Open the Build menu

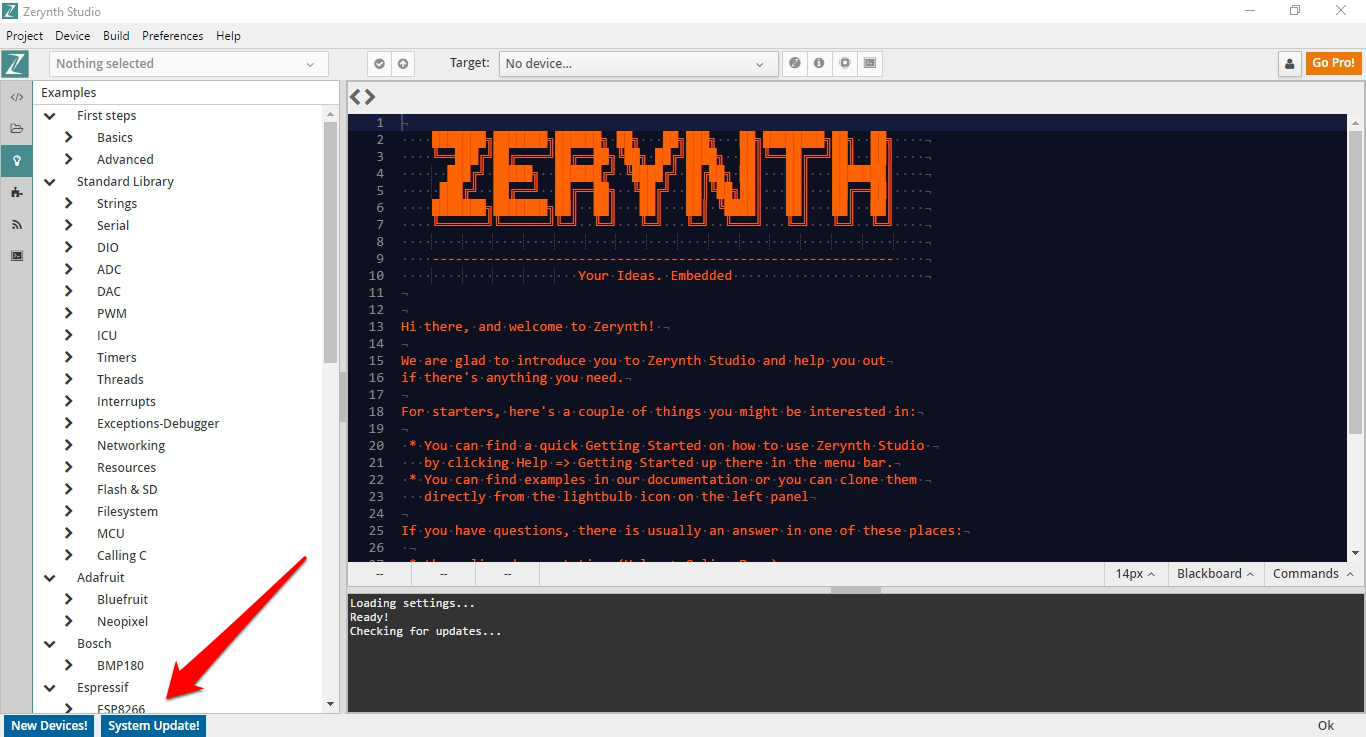click(x=116, y=36)
